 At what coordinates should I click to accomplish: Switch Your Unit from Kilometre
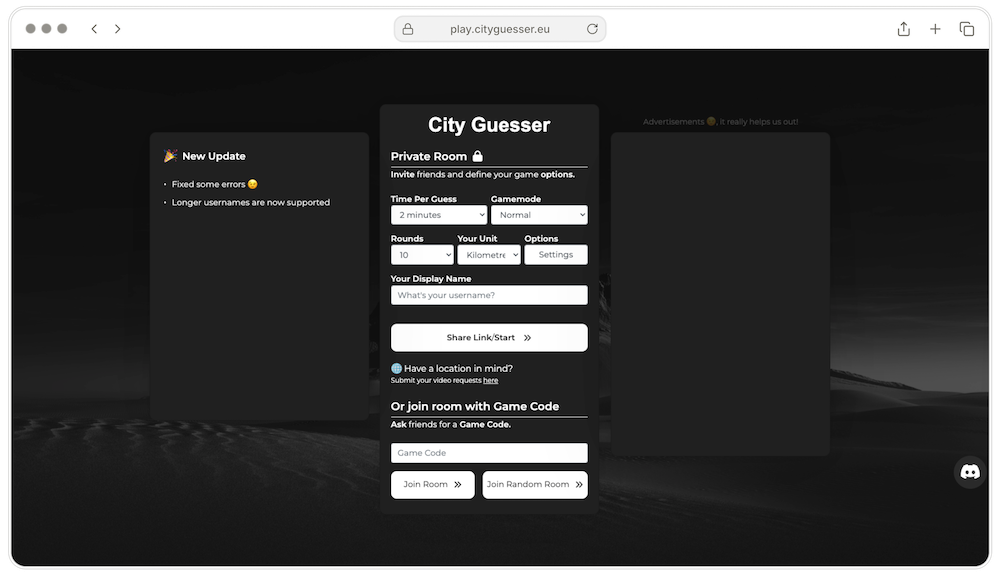pyautogui.click(x=489, y=254)
